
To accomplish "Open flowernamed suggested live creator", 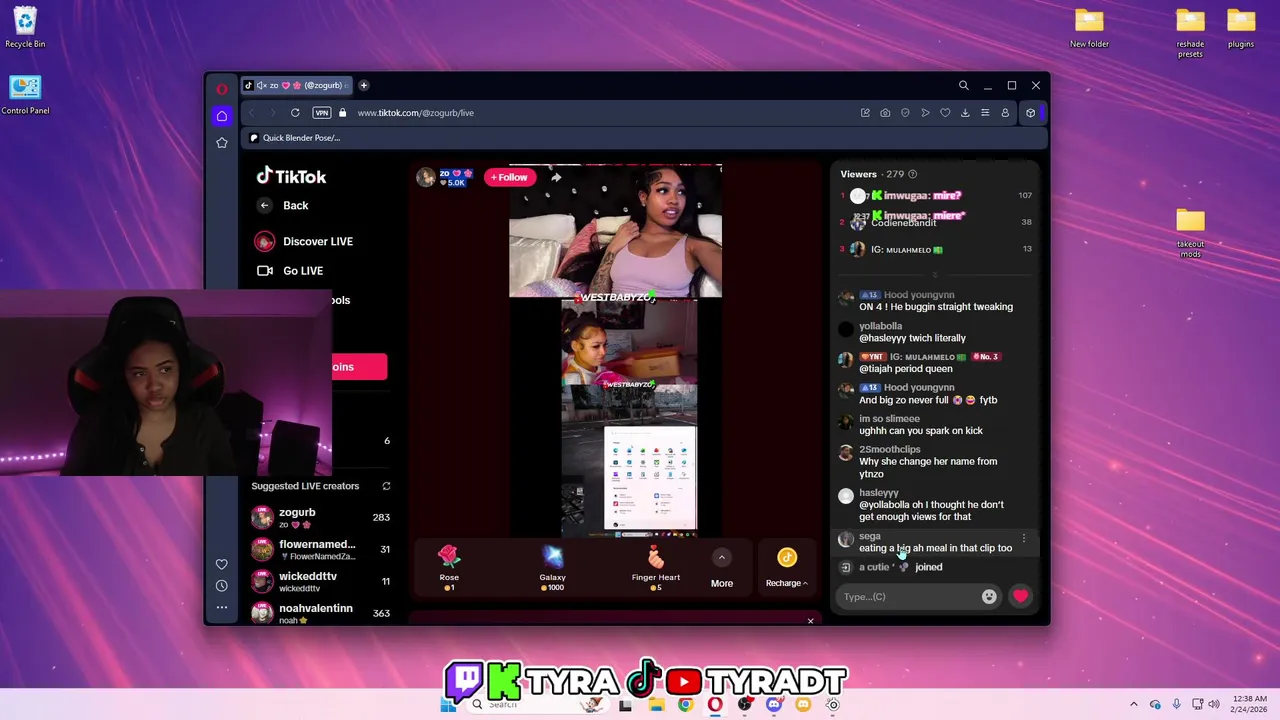I will click(321, 549).
